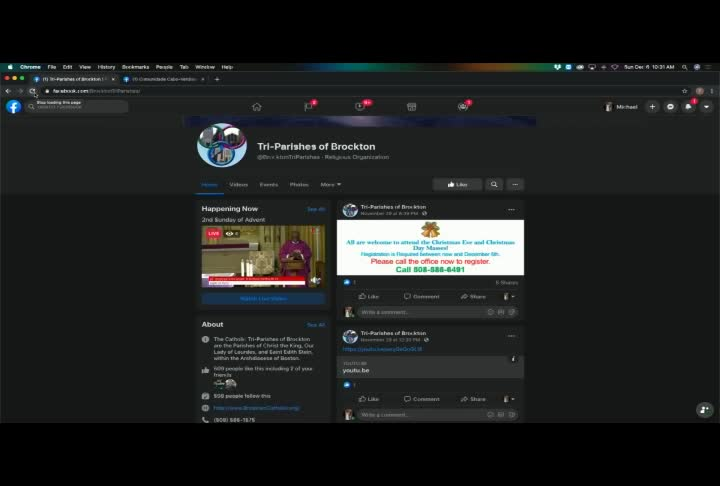The image size is (720, 486).
Task: Open Michael's profile link
Action: click(x=621, y=107)
